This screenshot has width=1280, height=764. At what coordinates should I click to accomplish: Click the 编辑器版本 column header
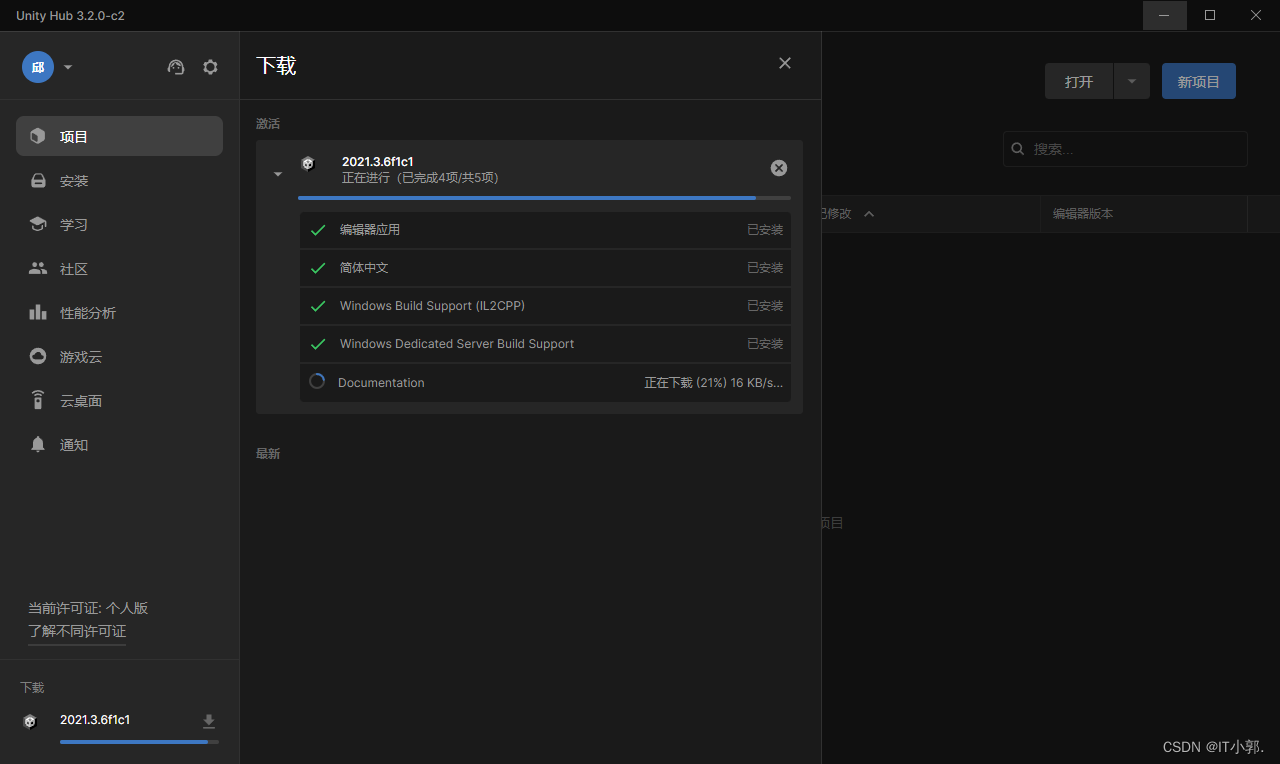click(1082, 214)
